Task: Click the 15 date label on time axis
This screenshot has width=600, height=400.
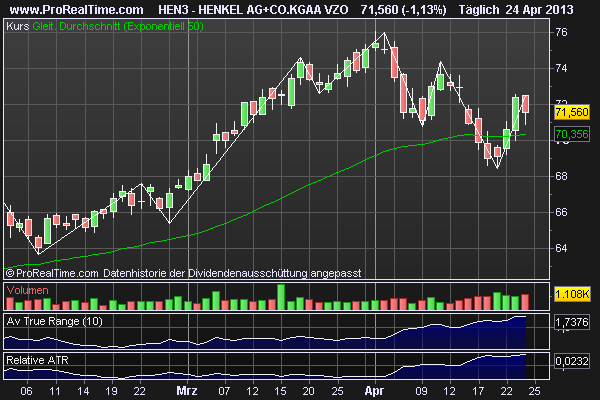Action: (x=280, y=391)
